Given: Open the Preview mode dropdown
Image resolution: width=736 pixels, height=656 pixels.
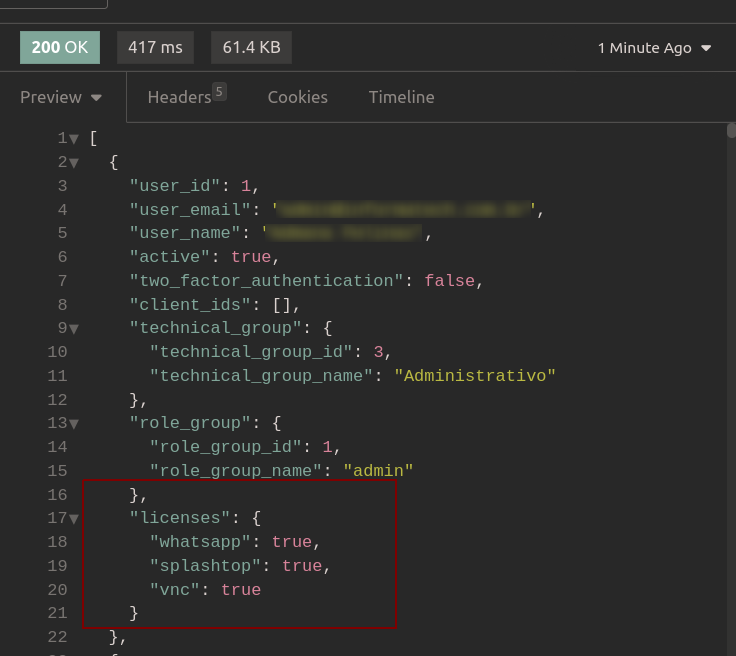Looking at the screenshot, I should (62, 97).
